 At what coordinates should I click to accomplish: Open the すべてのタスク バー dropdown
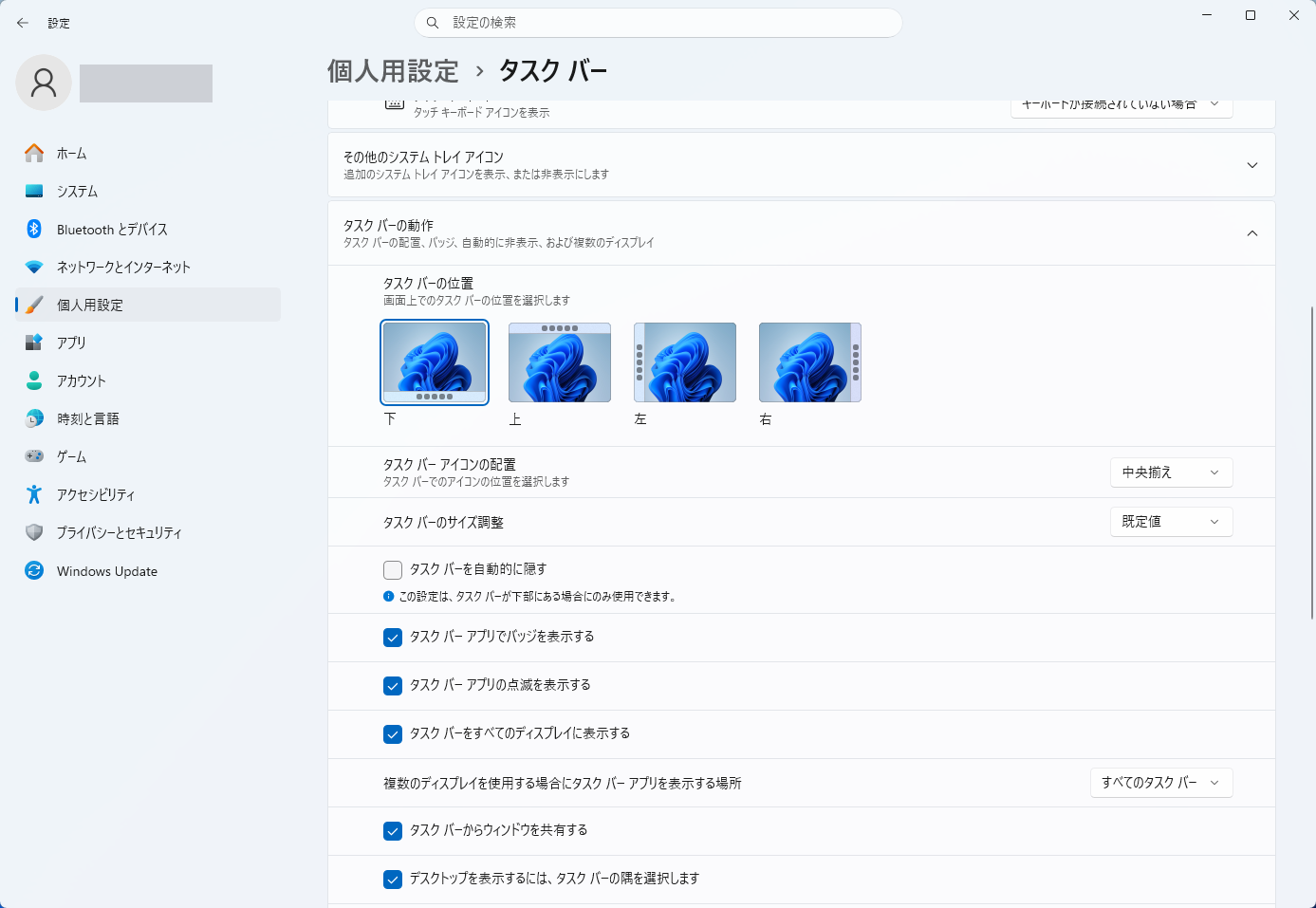[x=1161, y=783]
